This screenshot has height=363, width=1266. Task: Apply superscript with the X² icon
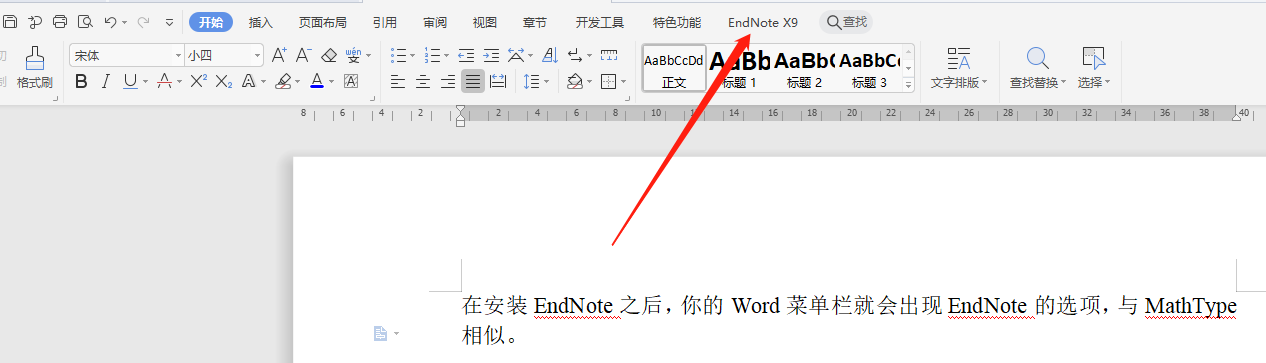tap(198, 81)
